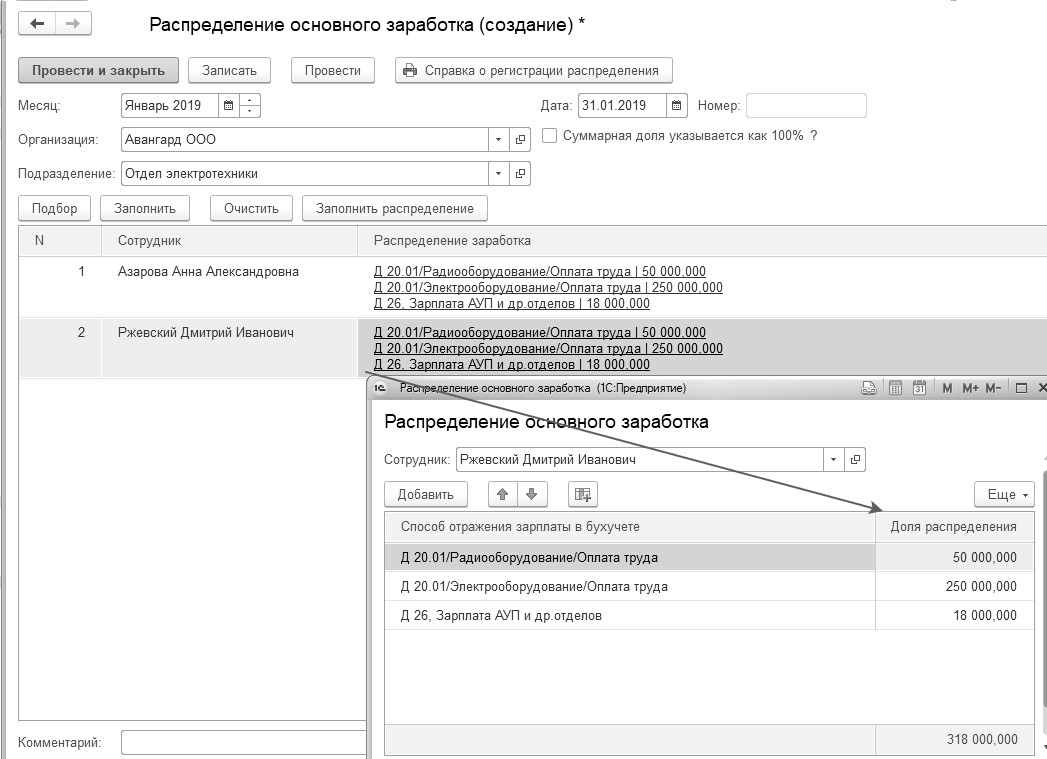Click the Провести button

click(x=333, y=70)
